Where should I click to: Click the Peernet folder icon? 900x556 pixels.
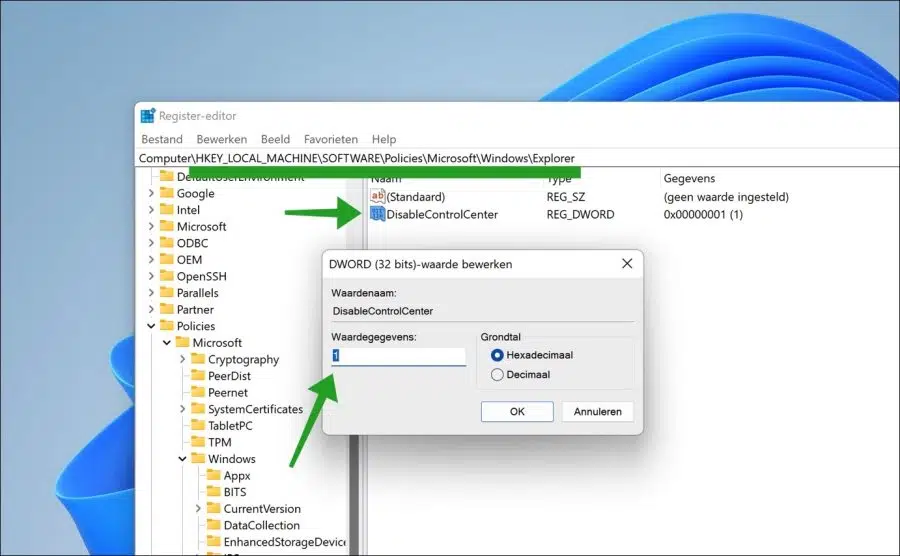pyautogui.click(x=198, y=392)
